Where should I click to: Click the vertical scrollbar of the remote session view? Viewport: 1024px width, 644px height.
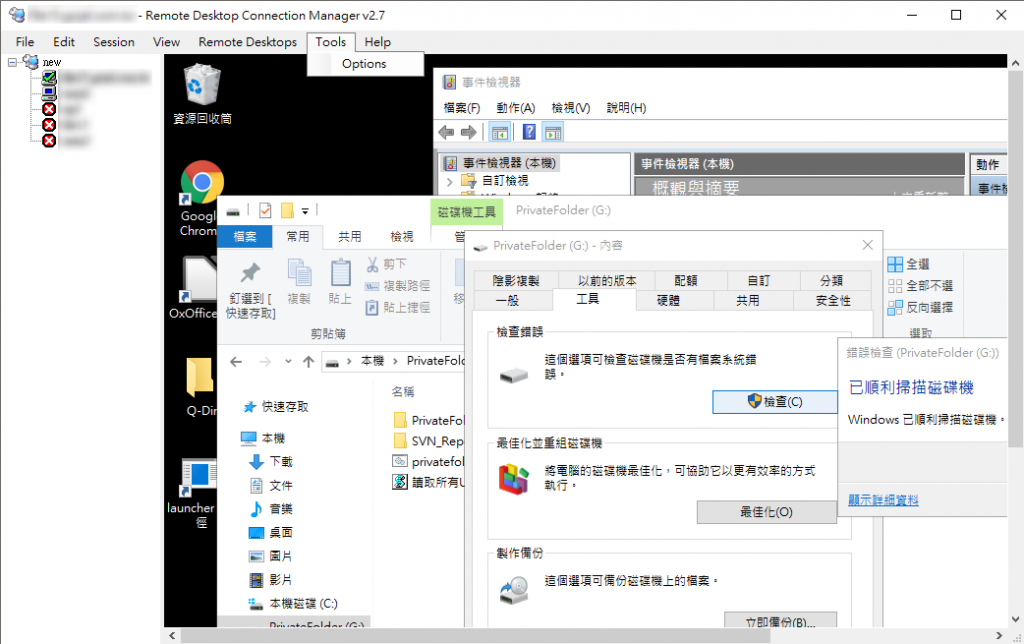(1015, 261)
